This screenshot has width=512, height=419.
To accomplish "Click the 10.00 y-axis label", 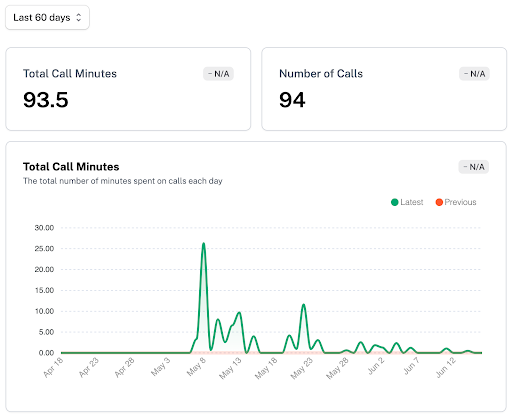I will pyautogui.click(x=44, y=311).
